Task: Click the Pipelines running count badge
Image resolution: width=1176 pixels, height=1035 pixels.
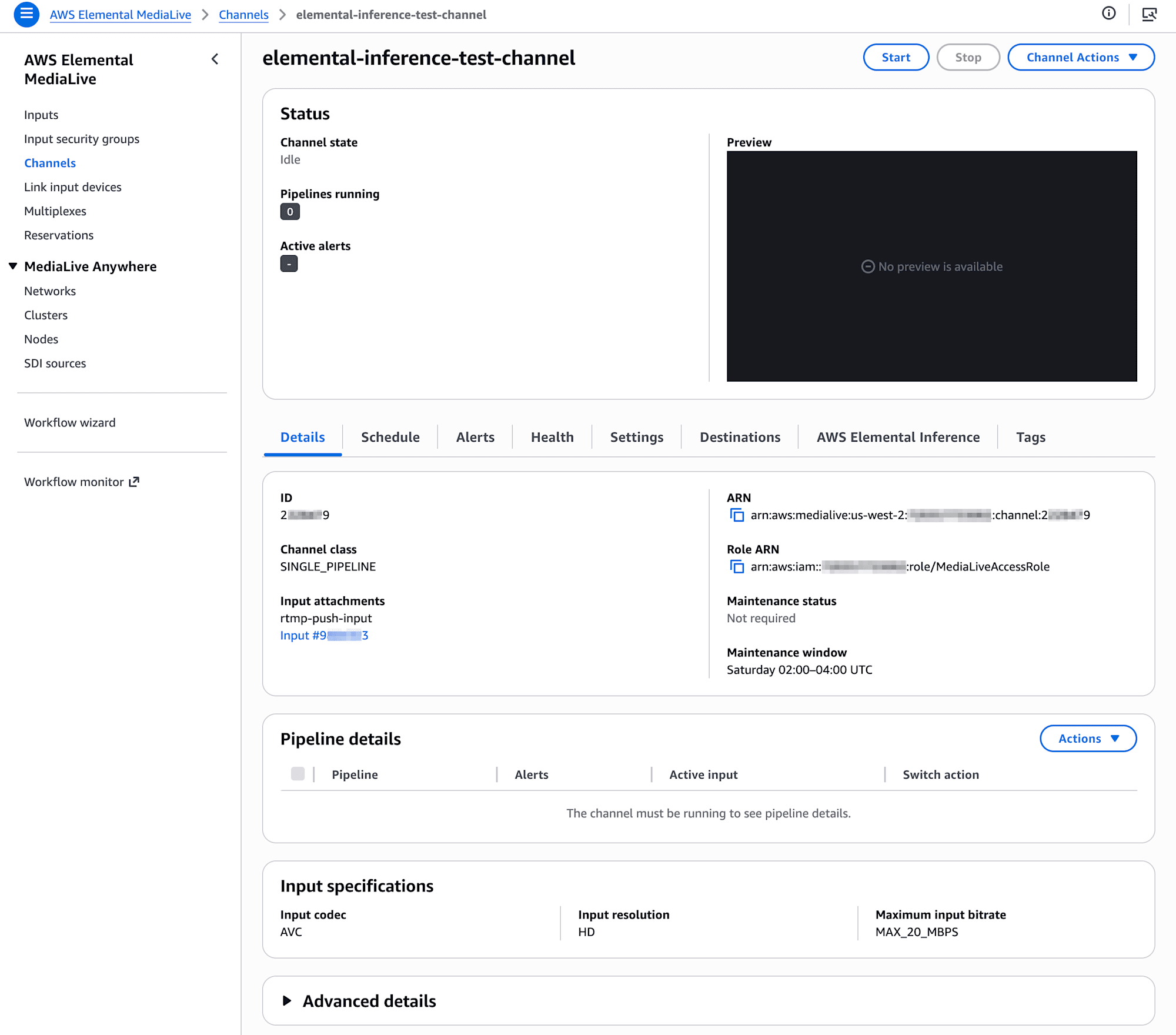Action: (290, 212)
